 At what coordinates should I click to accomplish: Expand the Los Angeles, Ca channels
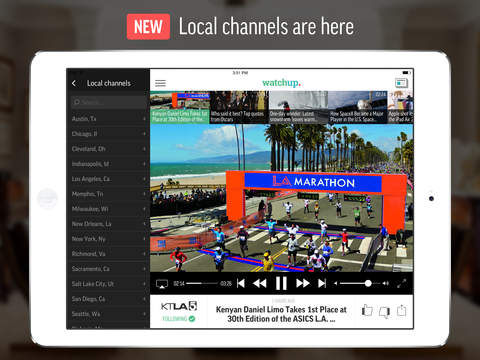point(108,179)
